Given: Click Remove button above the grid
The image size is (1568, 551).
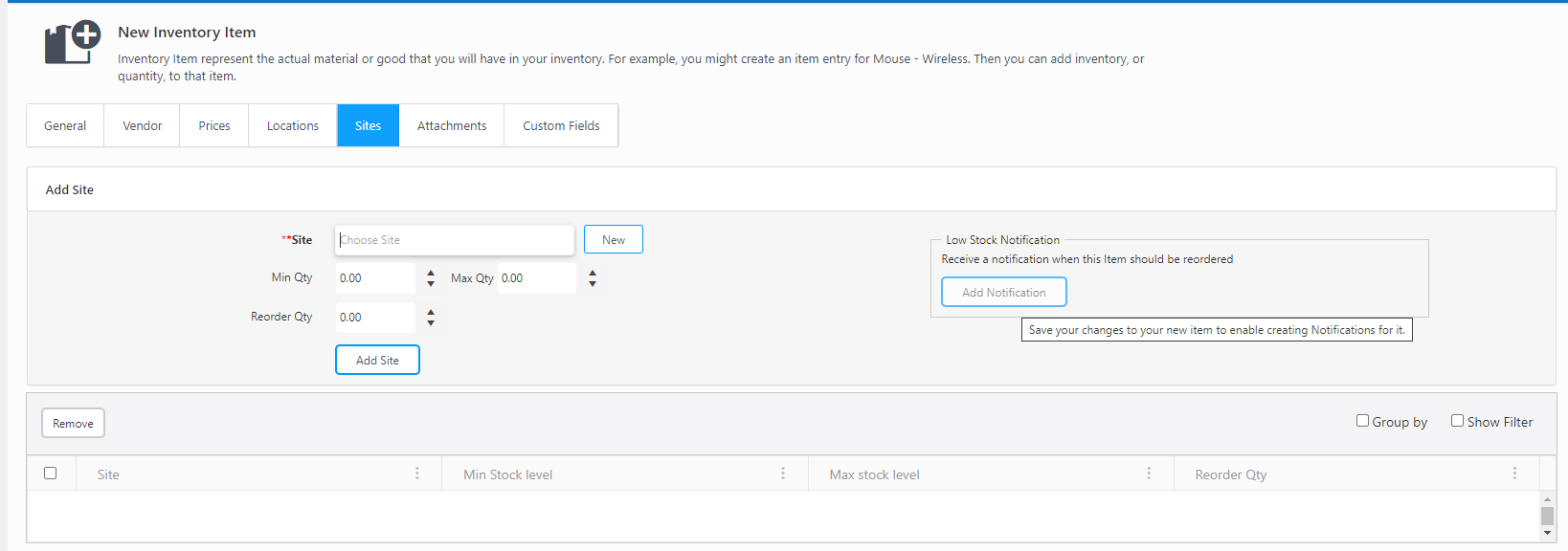Looking at the screenshot, I should click(73, 424).
